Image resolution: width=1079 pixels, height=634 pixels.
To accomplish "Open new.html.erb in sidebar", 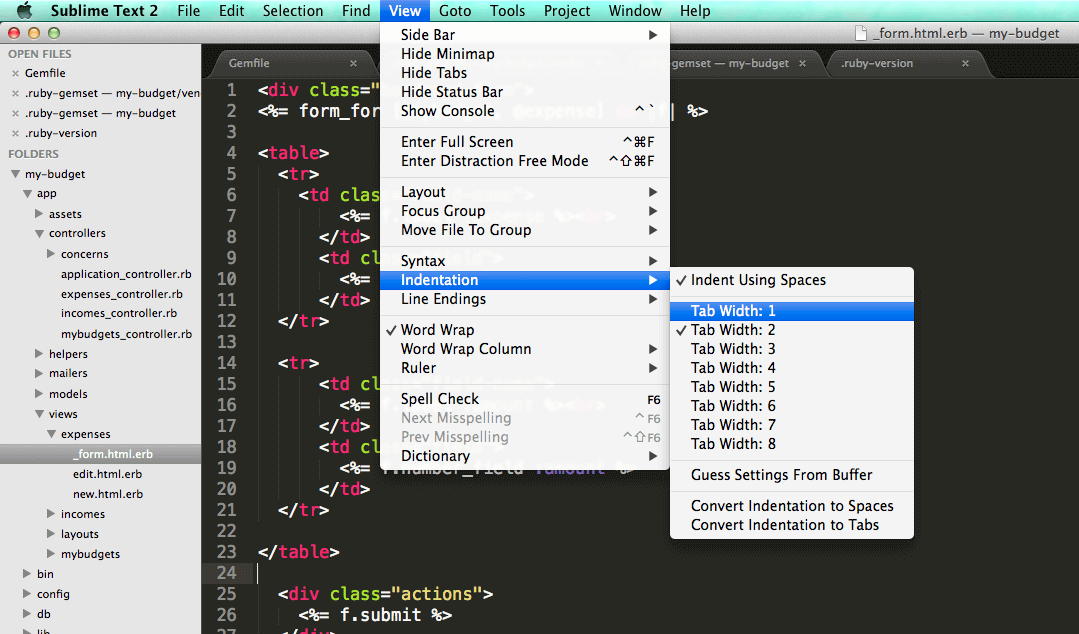I will point(108,494).
